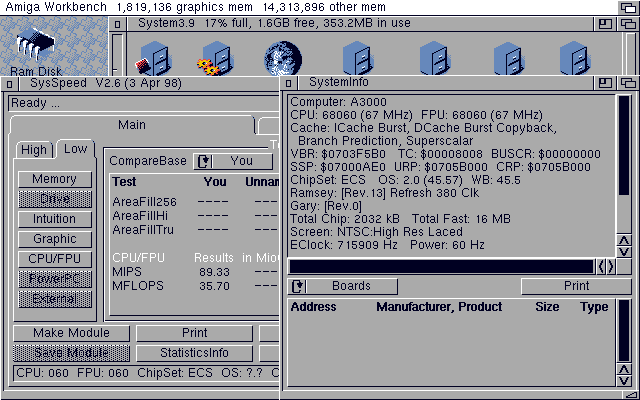Run the Memory test

click(x=54, y=179)
